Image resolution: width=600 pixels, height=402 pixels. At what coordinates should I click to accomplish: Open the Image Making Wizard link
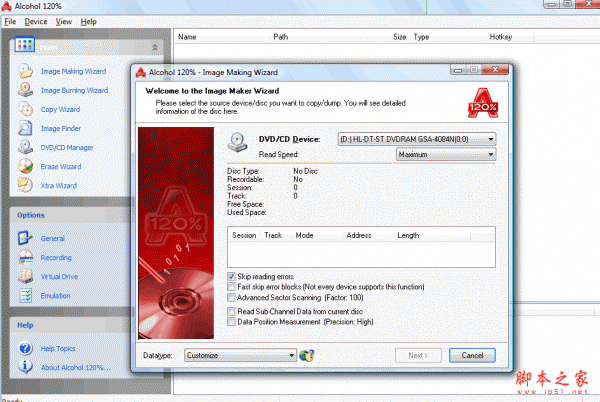click(x=73, y=71)
